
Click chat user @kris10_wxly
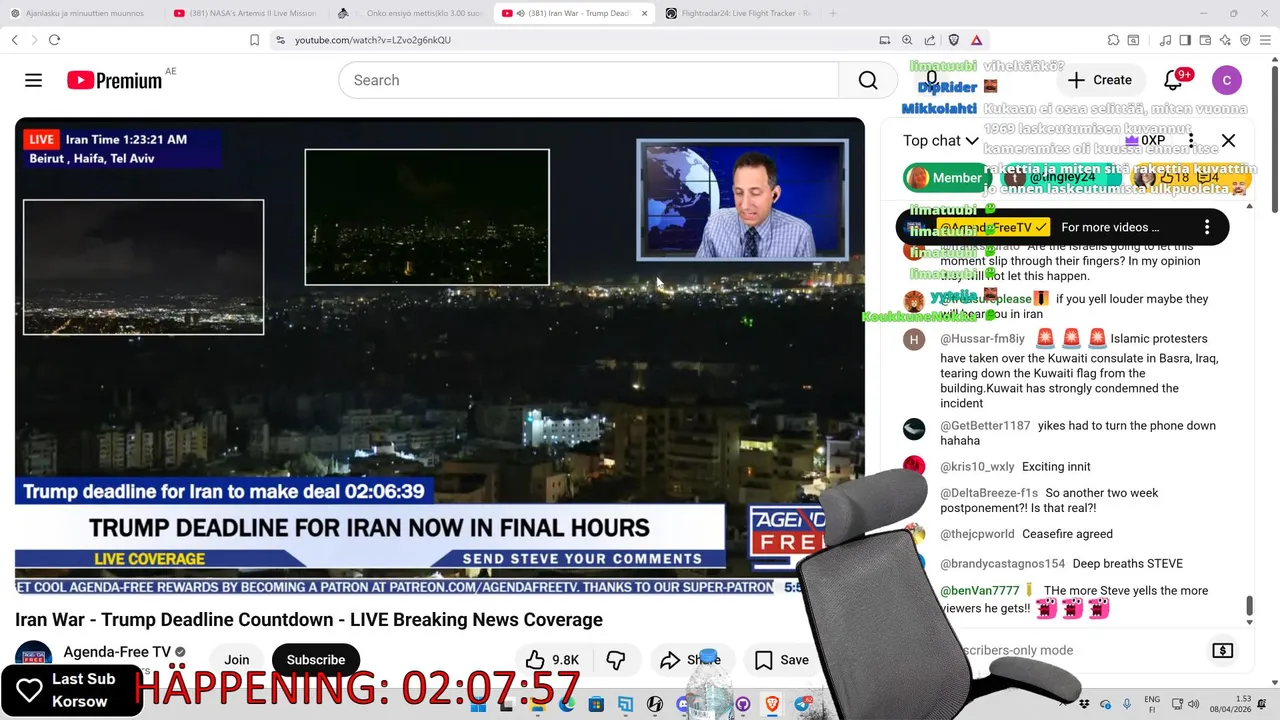[x=977, y=467]
